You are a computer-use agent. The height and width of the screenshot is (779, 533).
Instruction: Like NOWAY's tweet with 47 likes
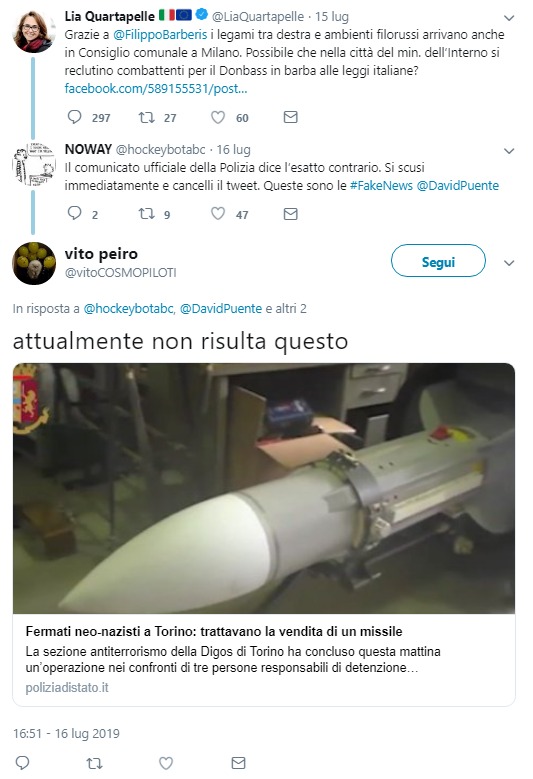point(218,214)
